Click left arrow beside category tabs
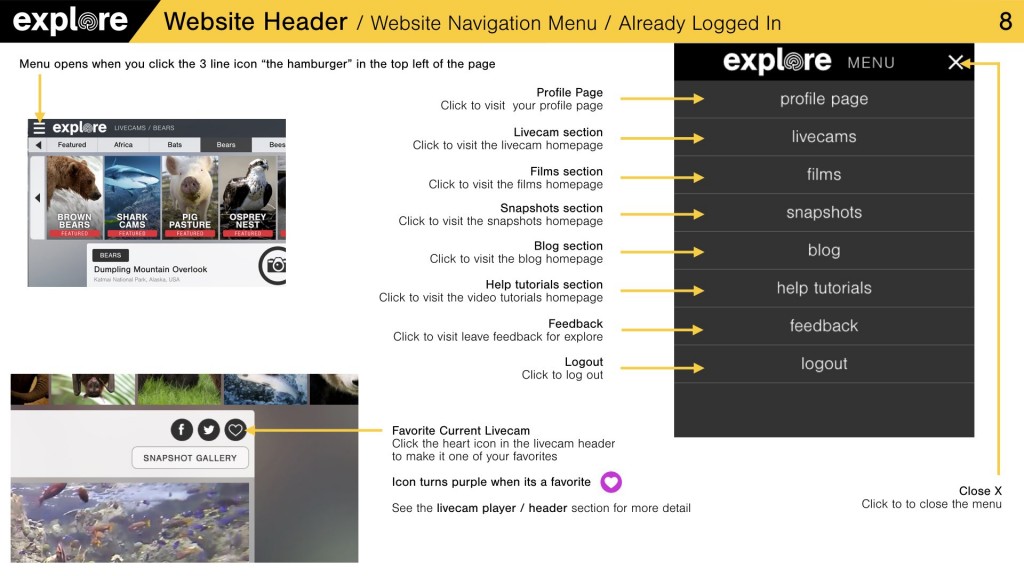The image size is (1024, 576). click(39, 145)
